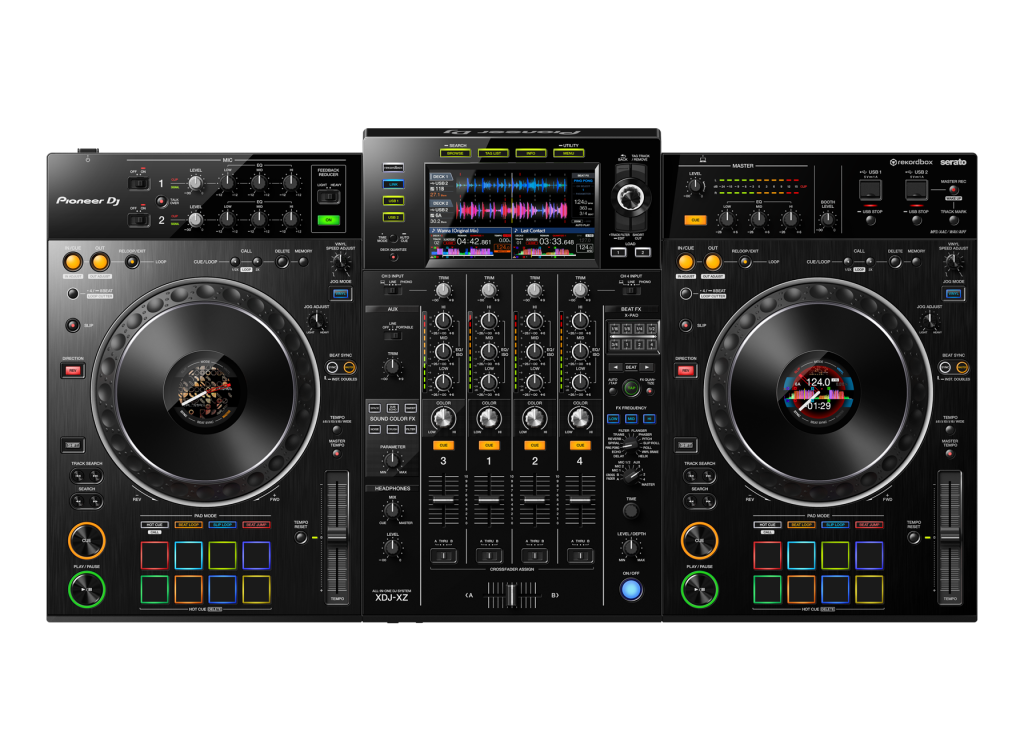Flip the CH 3 INPUT selector switch

[x=392, y=290]
